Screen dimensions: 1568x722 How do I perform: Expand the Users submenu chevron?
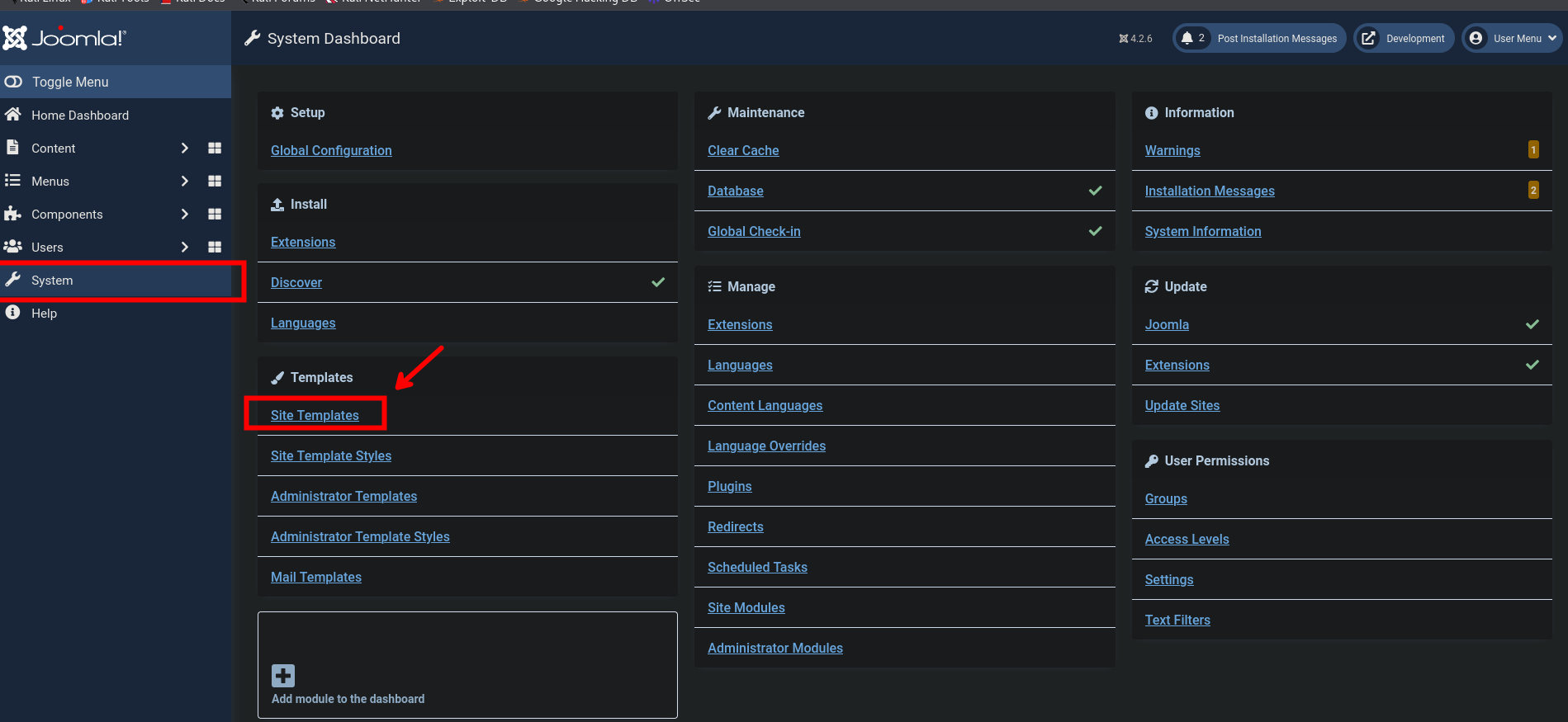tap(184, 248)
